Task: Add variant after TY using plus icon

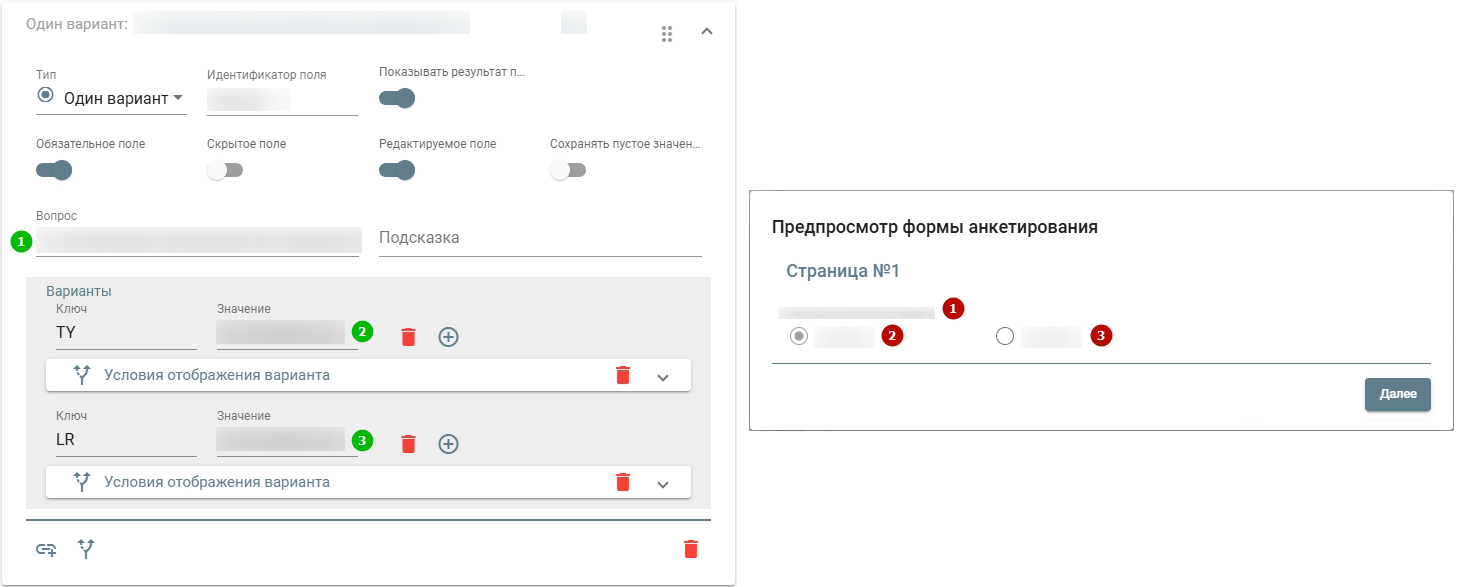Action: coord(449,337)
